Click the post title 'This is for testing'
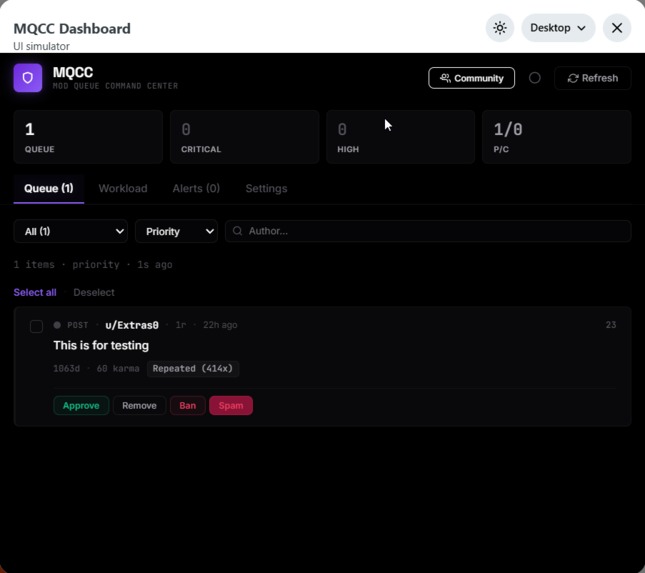 101,345
